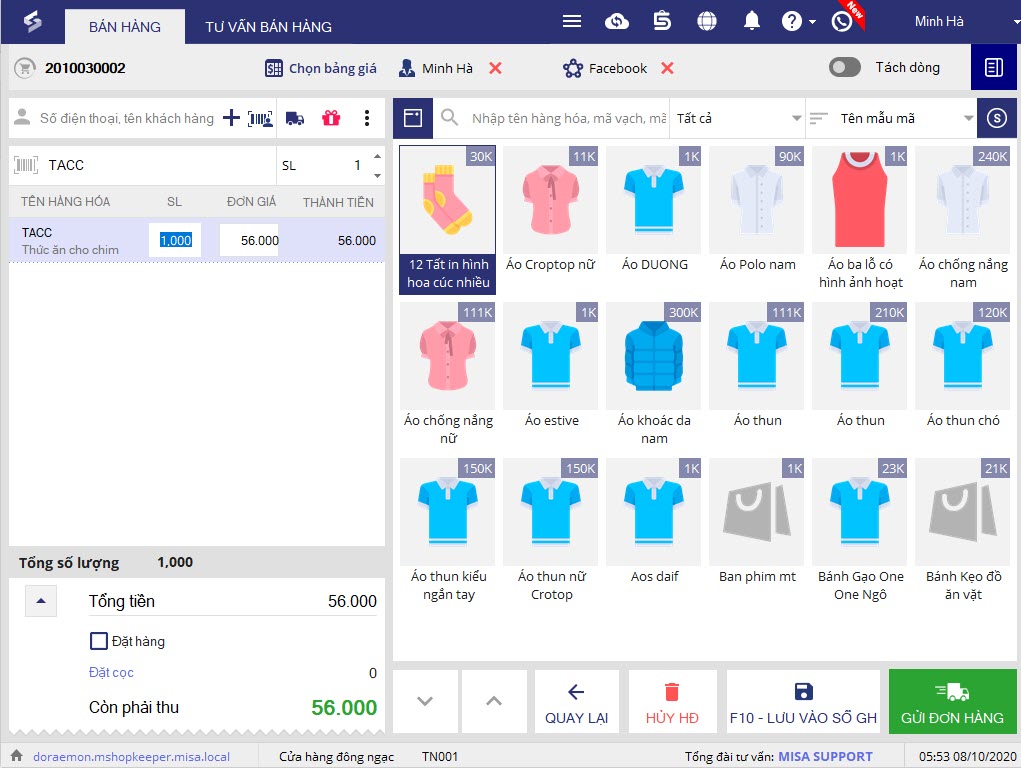
Task: Click the Đặt cọc link
Action: point(111,672)
